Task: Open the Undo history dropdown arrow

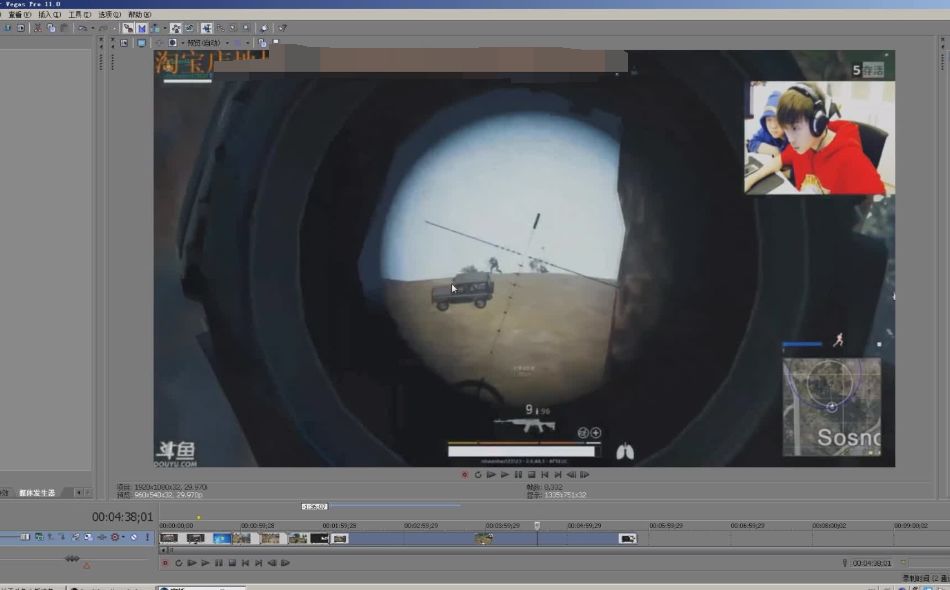Action: [93, 28]
